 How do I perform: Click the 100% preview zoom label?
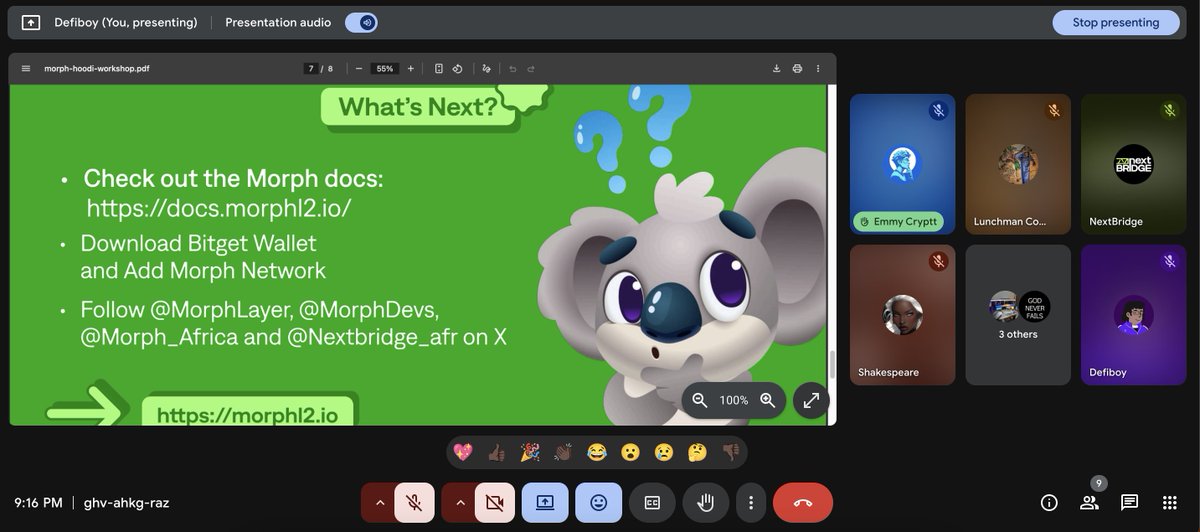734,400
